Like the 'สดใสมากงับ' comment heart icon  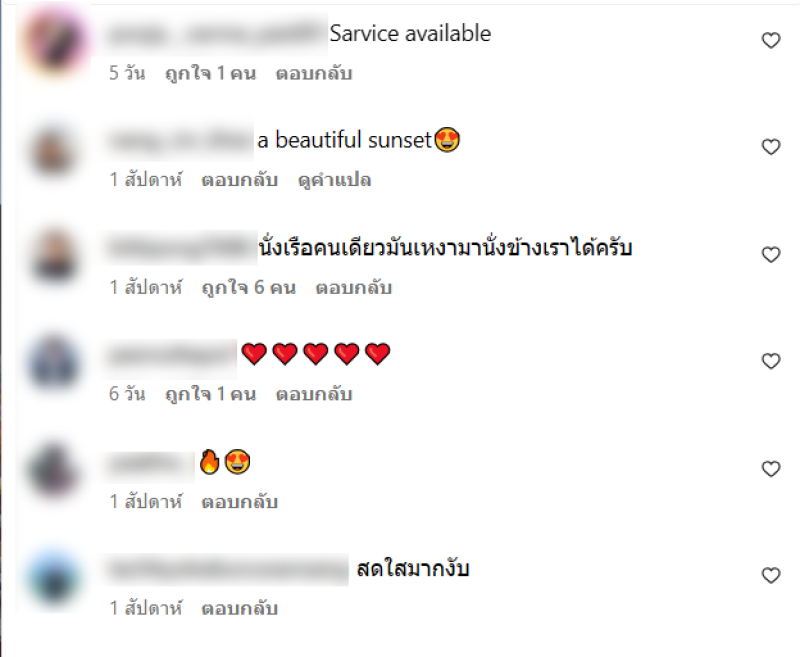[771, 575]
